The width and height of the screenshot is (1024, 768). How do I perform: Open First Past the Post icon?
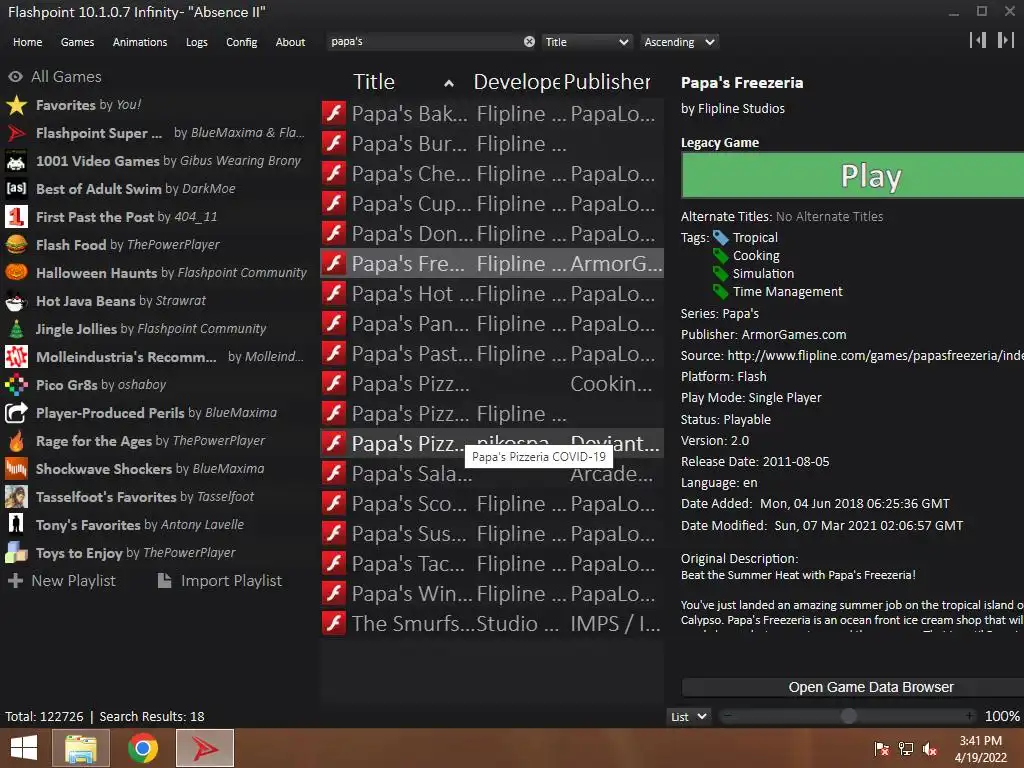[16, 217]
